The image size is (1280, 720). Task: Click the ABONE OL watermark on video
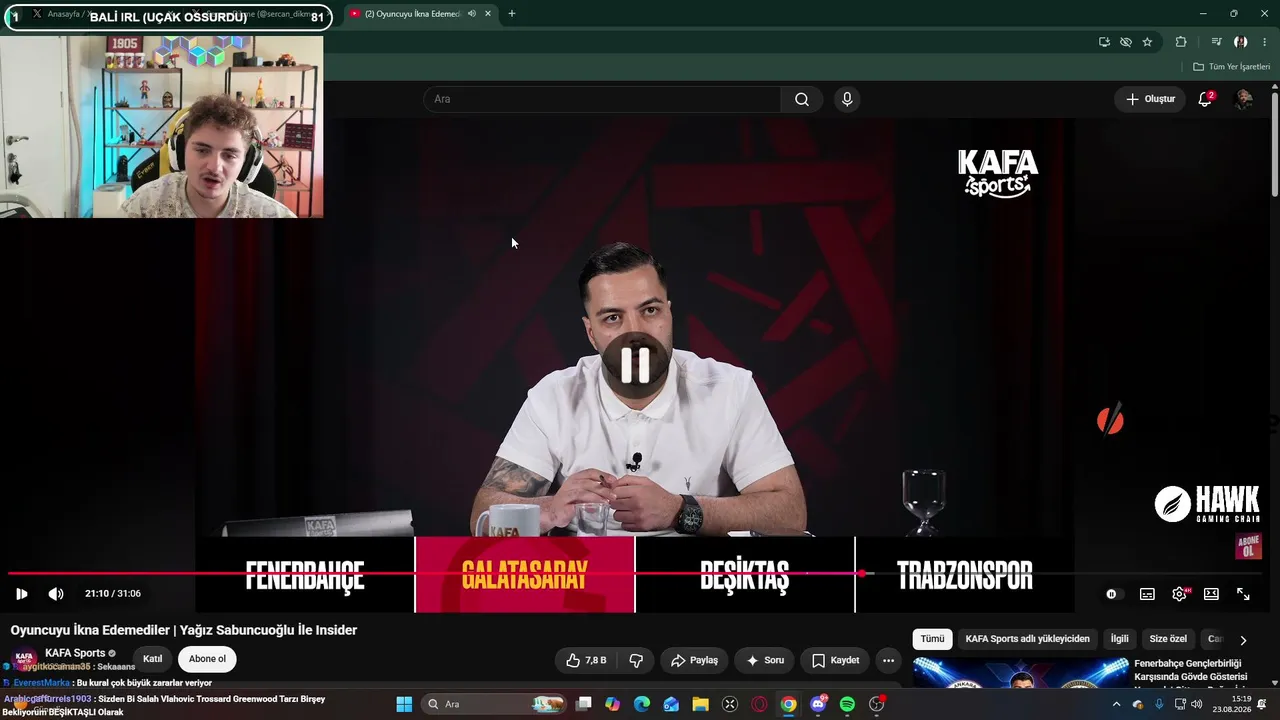click(1248, 546)
